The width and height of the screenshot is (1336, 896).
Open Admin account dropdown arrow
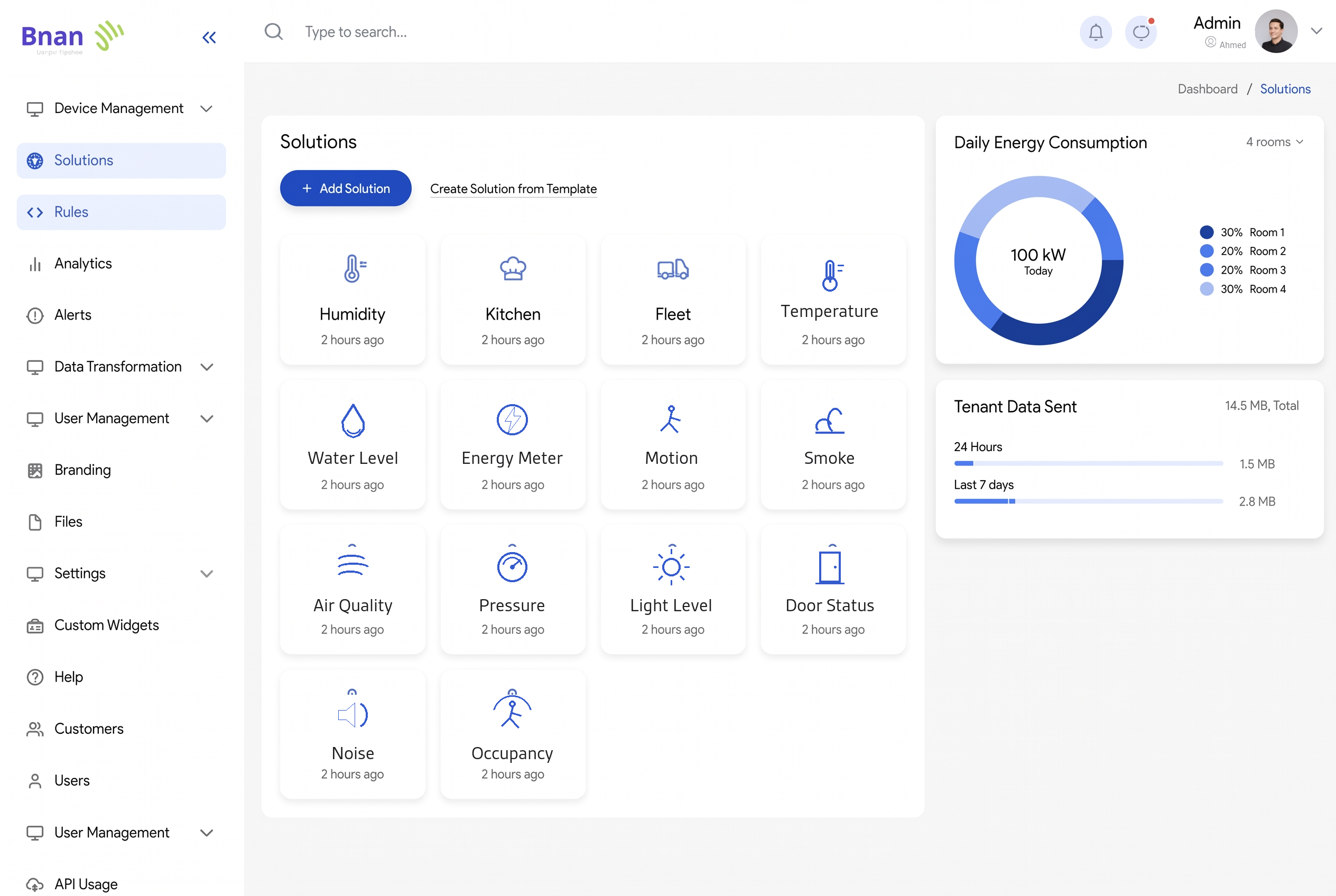[1316, 31]
